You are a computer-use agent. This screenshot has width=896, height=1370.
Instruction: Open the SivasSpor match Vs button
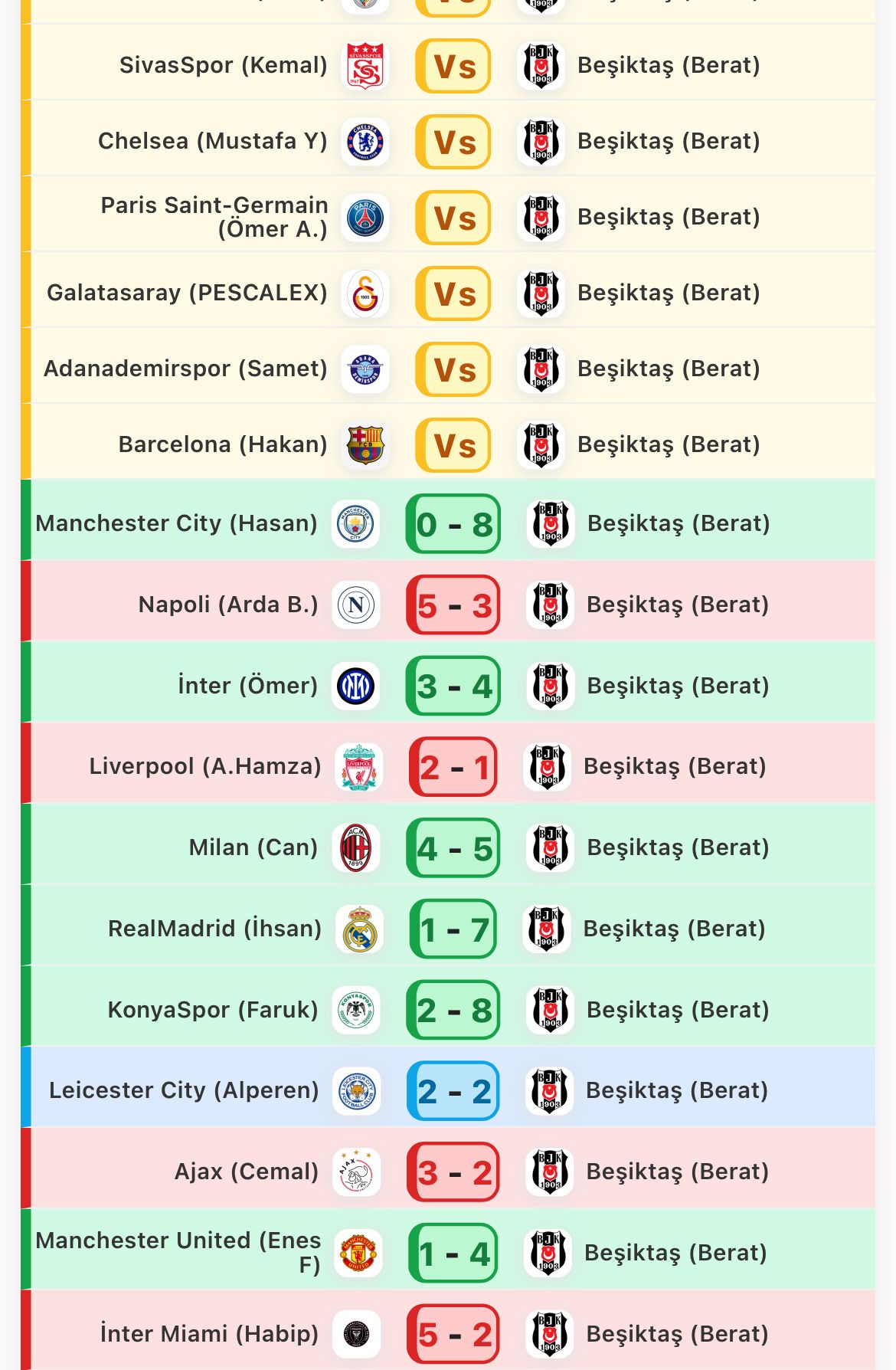coord(453,66)
